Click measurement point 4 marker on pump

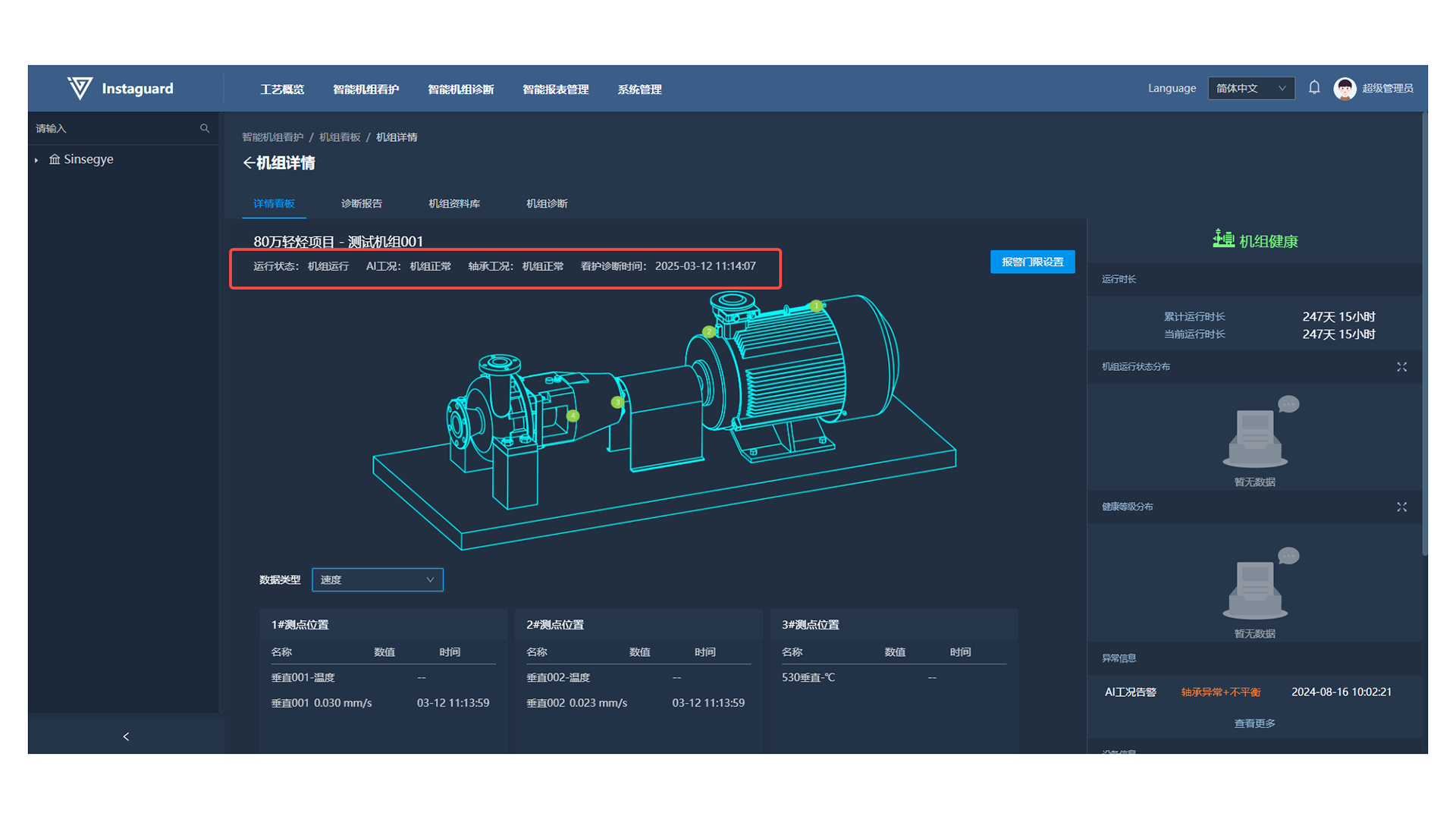point(573,416)
